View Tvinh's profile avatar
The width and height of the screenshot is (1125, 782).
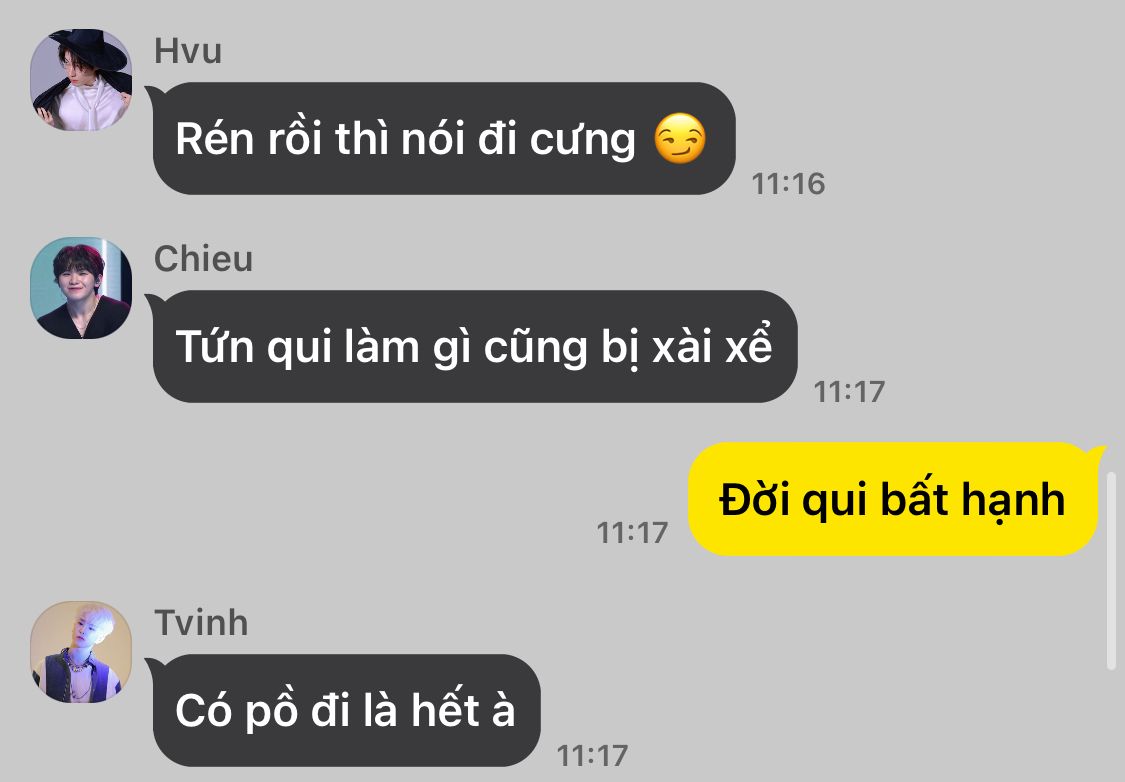point(81,651)
